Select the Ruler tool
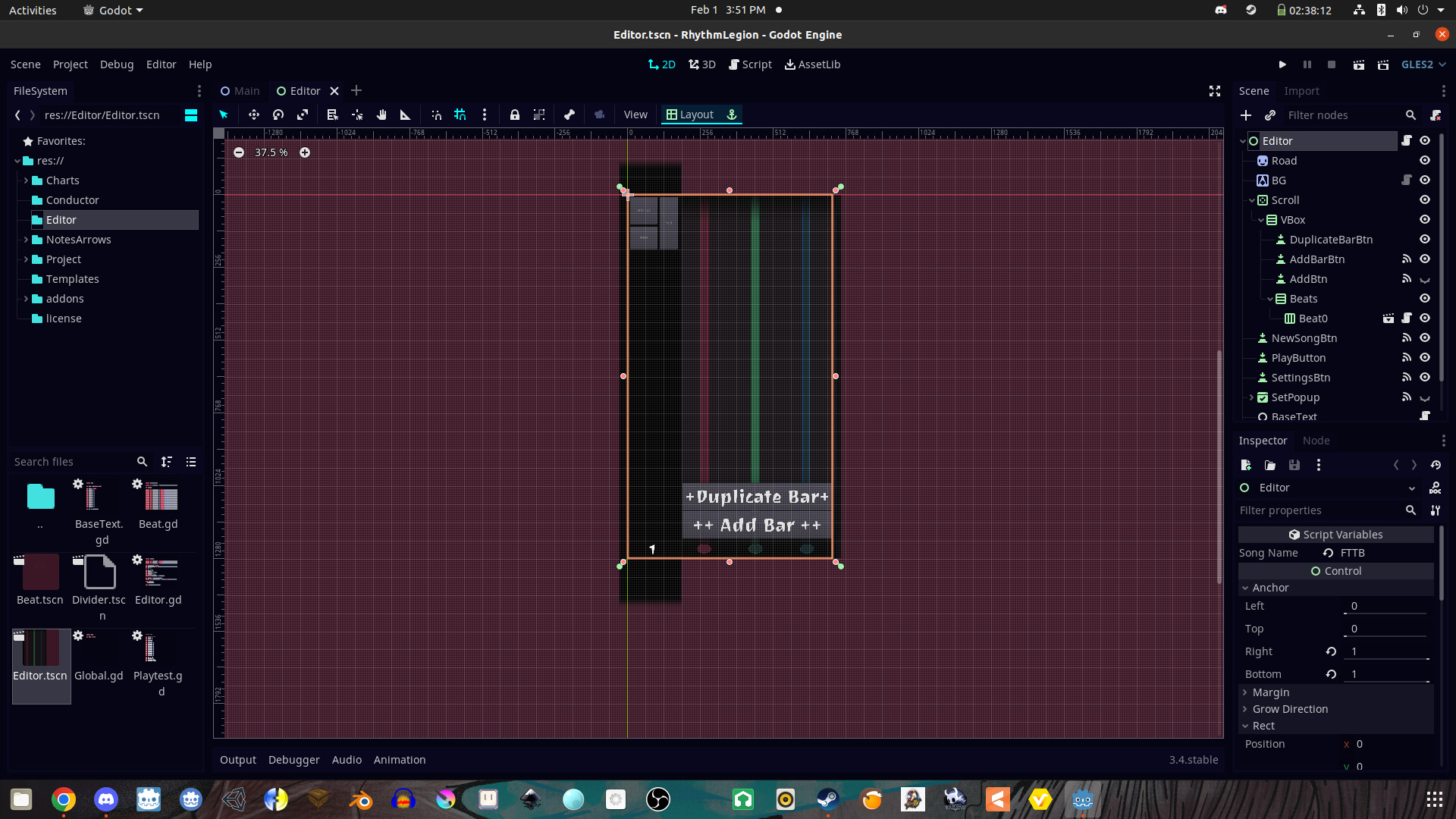1456x819 pixels. point(405,115)
